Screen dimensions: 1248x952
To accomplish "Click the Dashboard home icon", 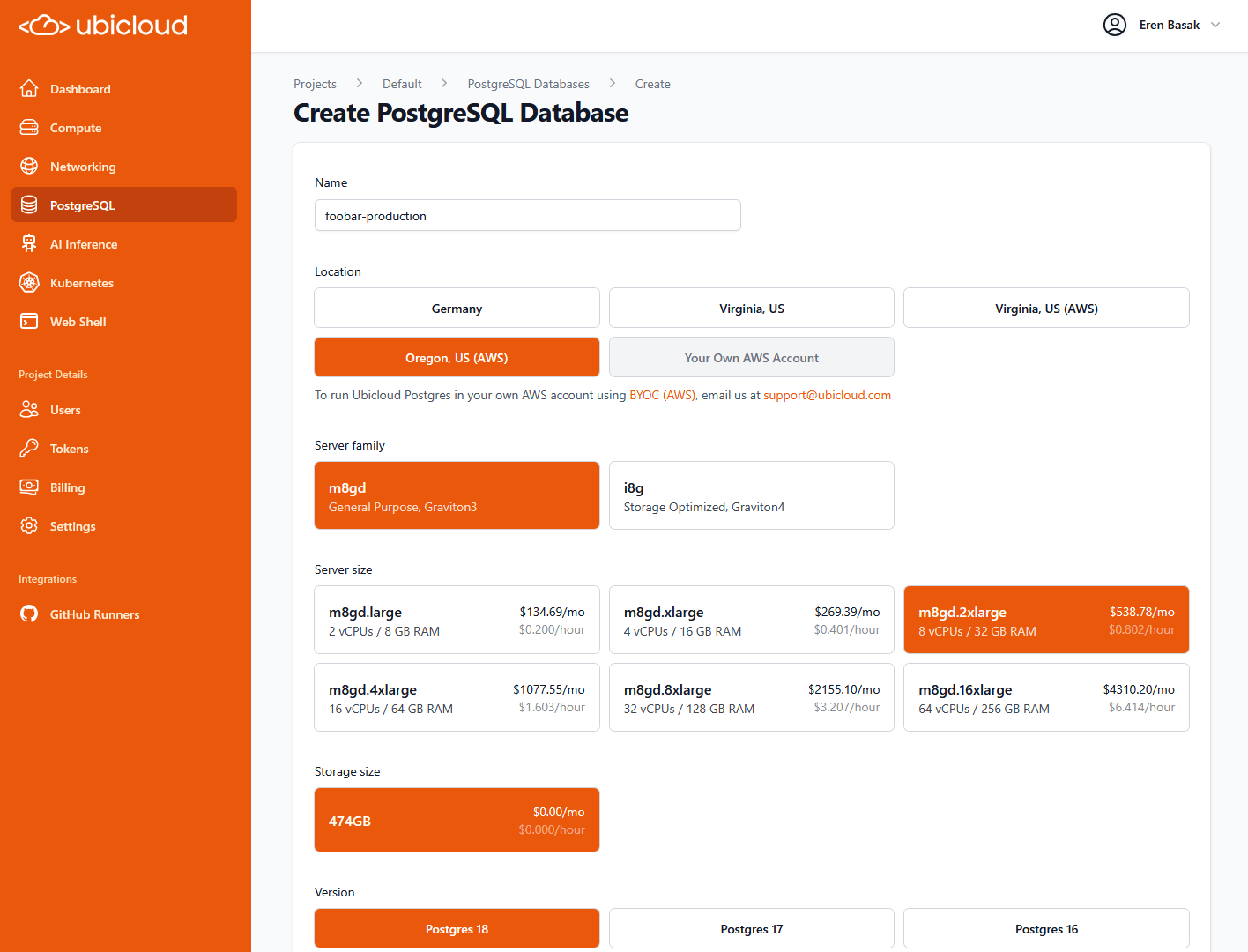I will pos(29,89).
